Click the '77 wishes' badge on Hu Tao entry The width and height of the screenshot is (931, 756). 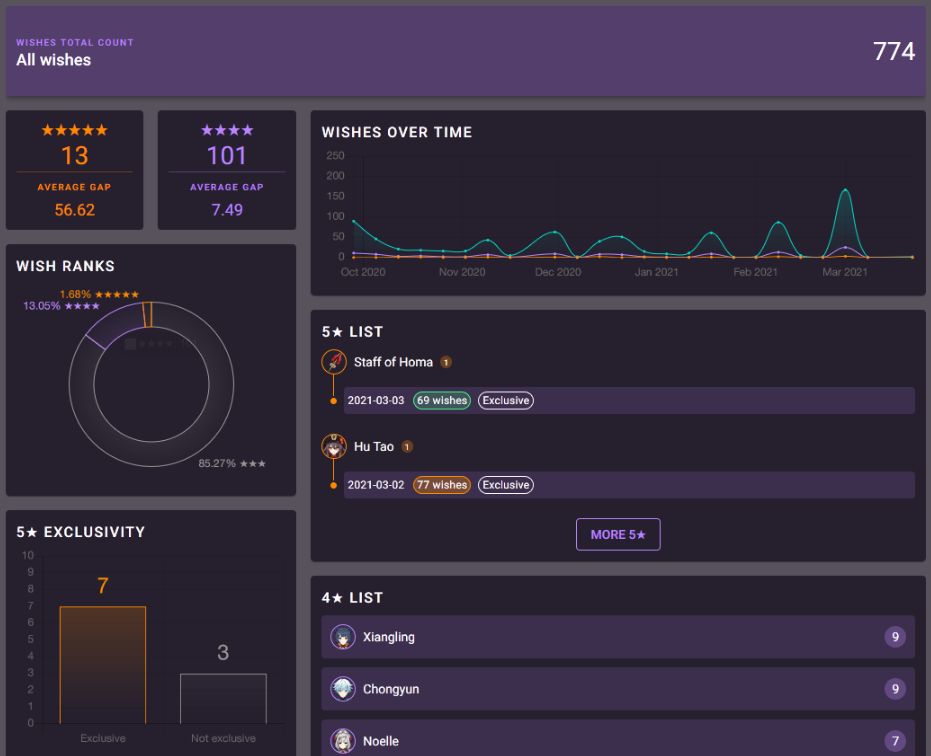click(441, 485)
